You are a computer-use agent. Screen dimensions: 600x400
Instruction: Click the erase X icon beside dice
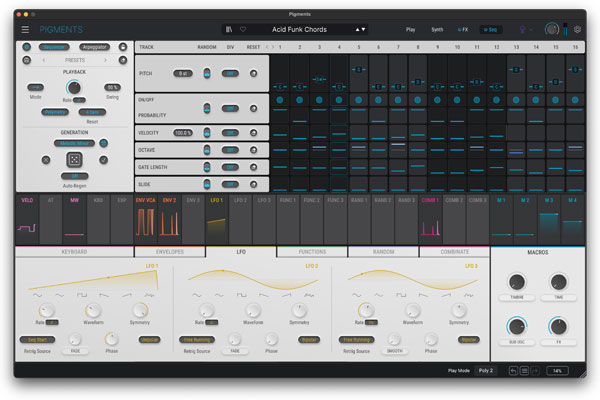click(x=46, y=160)
